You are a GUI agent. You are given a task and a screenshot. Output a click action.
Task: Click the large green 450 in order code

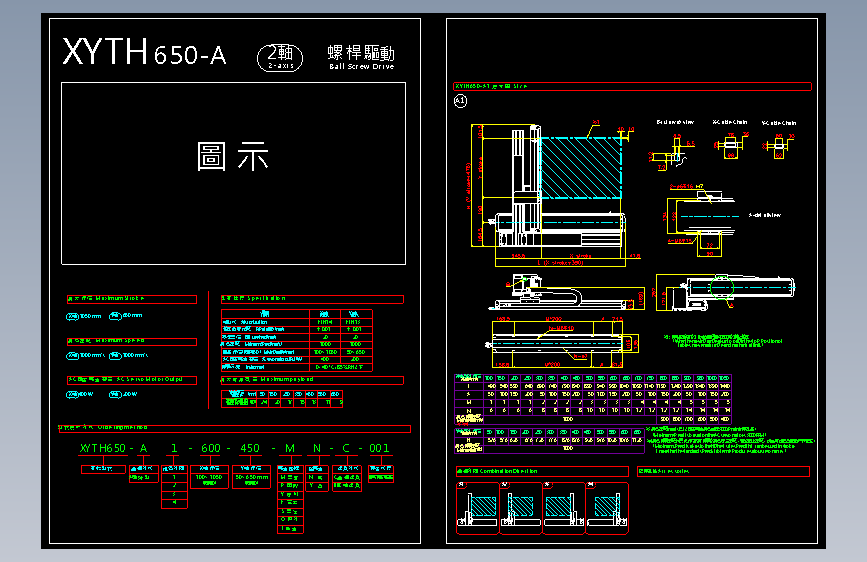pyautogui.click(x=250, y=448)
